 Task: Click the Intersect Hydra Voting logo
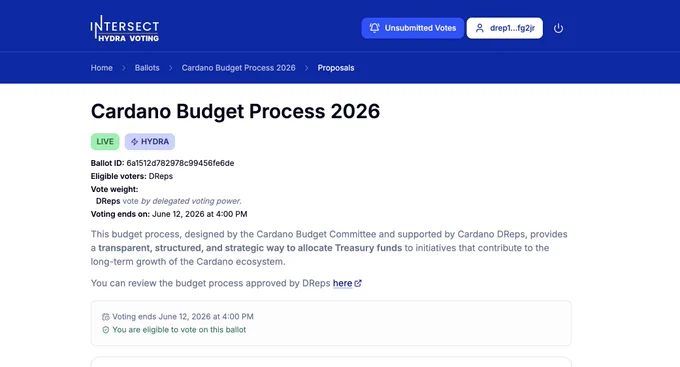tap(125, 29)
